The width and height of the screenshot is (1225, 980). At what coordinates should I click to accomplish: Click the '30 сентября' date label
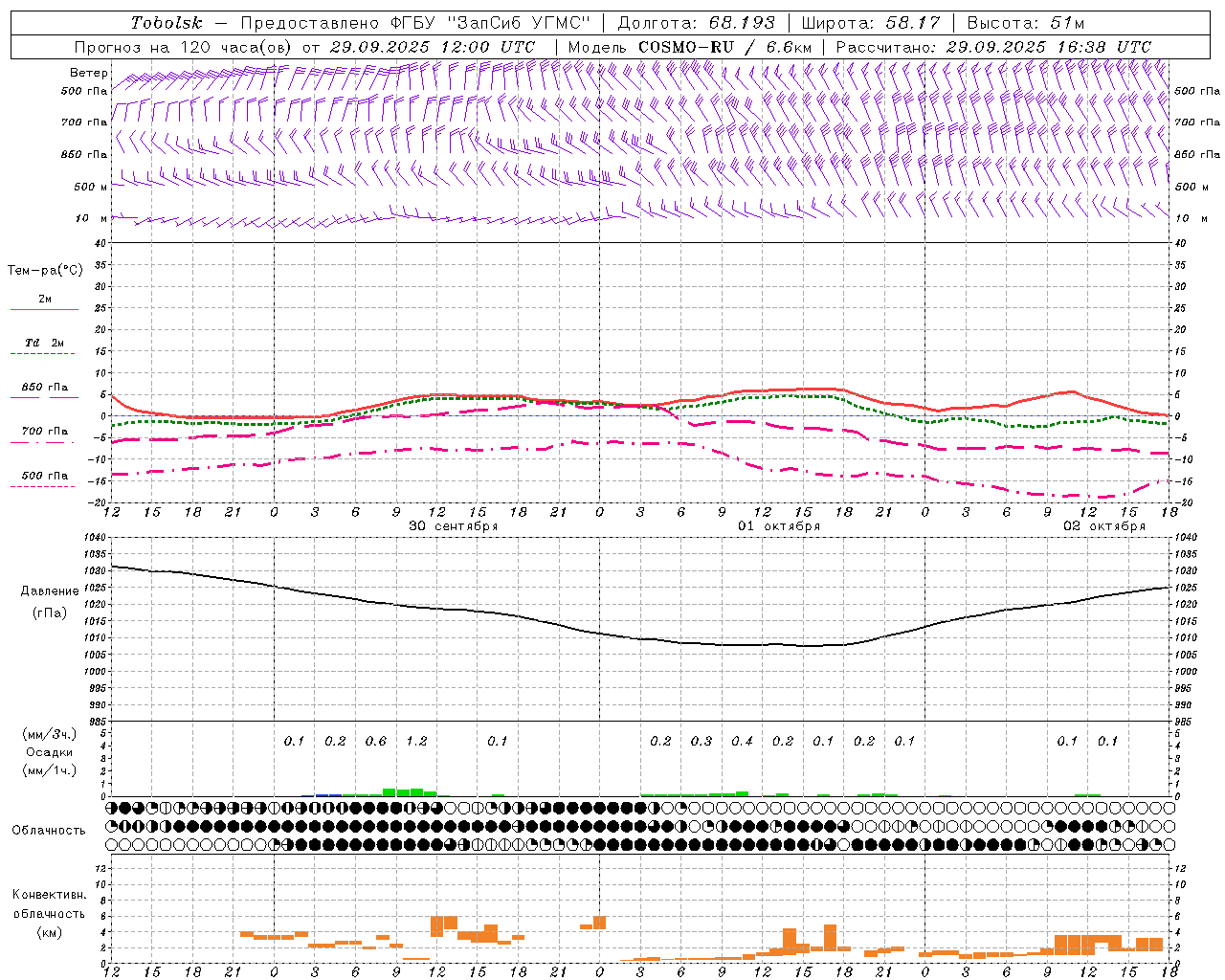[x=453, y=526]
